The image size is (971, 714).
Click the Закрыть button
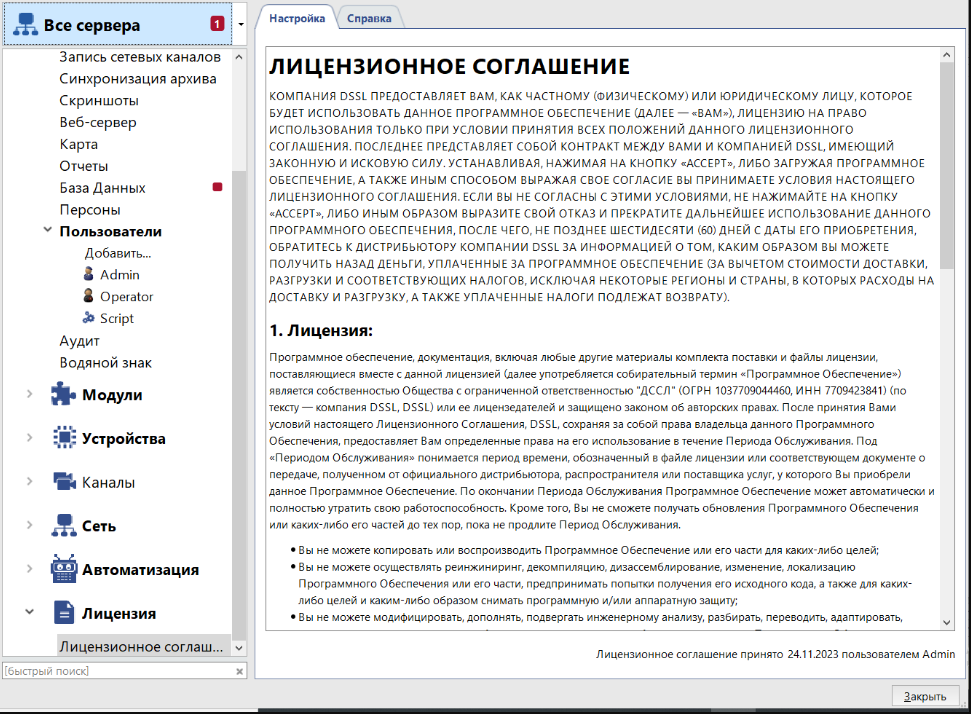[925, 696]
